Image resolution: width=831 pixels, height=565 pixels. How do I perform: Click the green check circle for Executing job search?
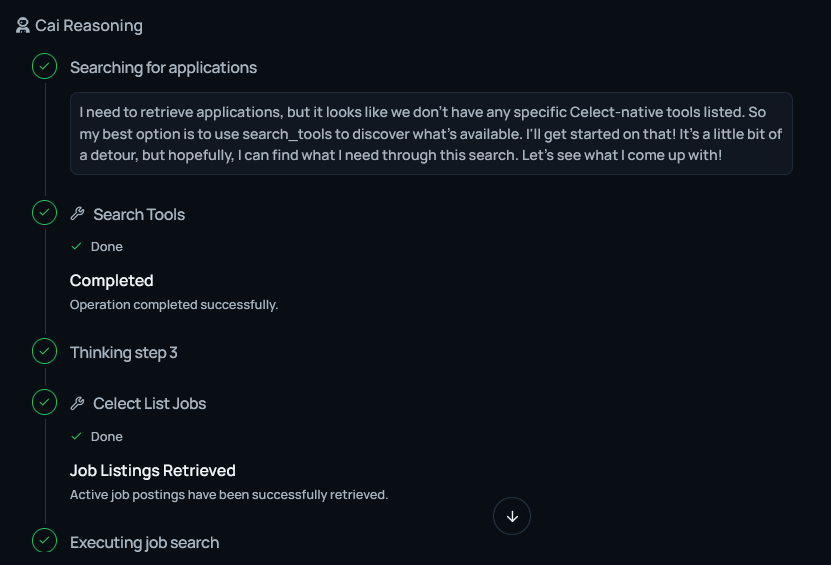coord(44,541)
